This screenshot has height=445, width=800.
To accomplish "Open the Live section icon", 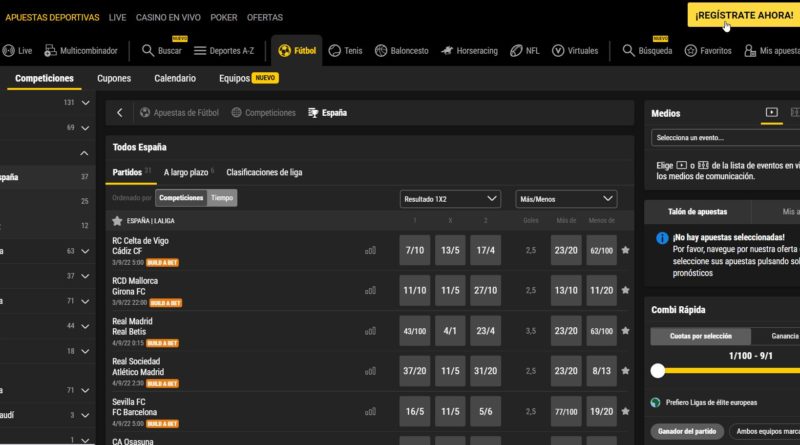I will 8,51.
